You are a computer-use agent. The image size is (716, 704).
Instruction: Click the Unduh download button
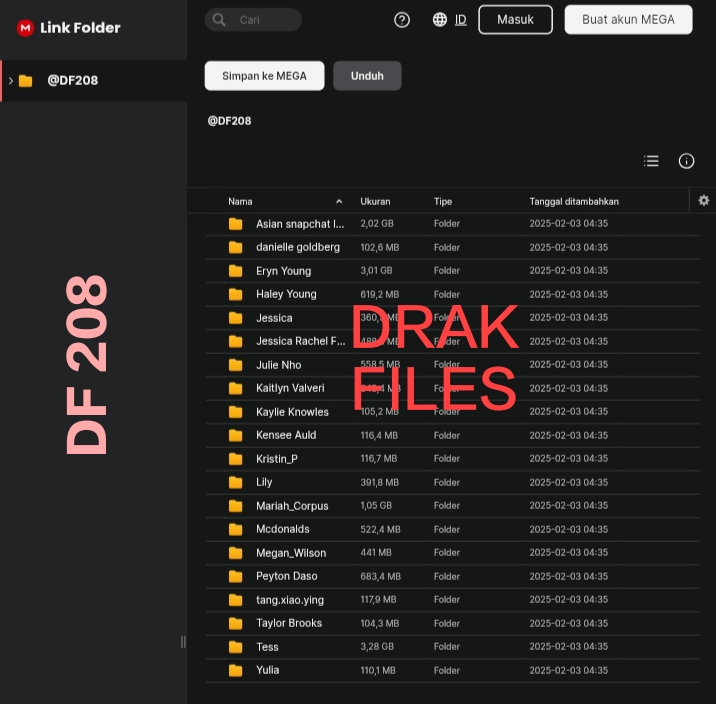click(367, 76)
